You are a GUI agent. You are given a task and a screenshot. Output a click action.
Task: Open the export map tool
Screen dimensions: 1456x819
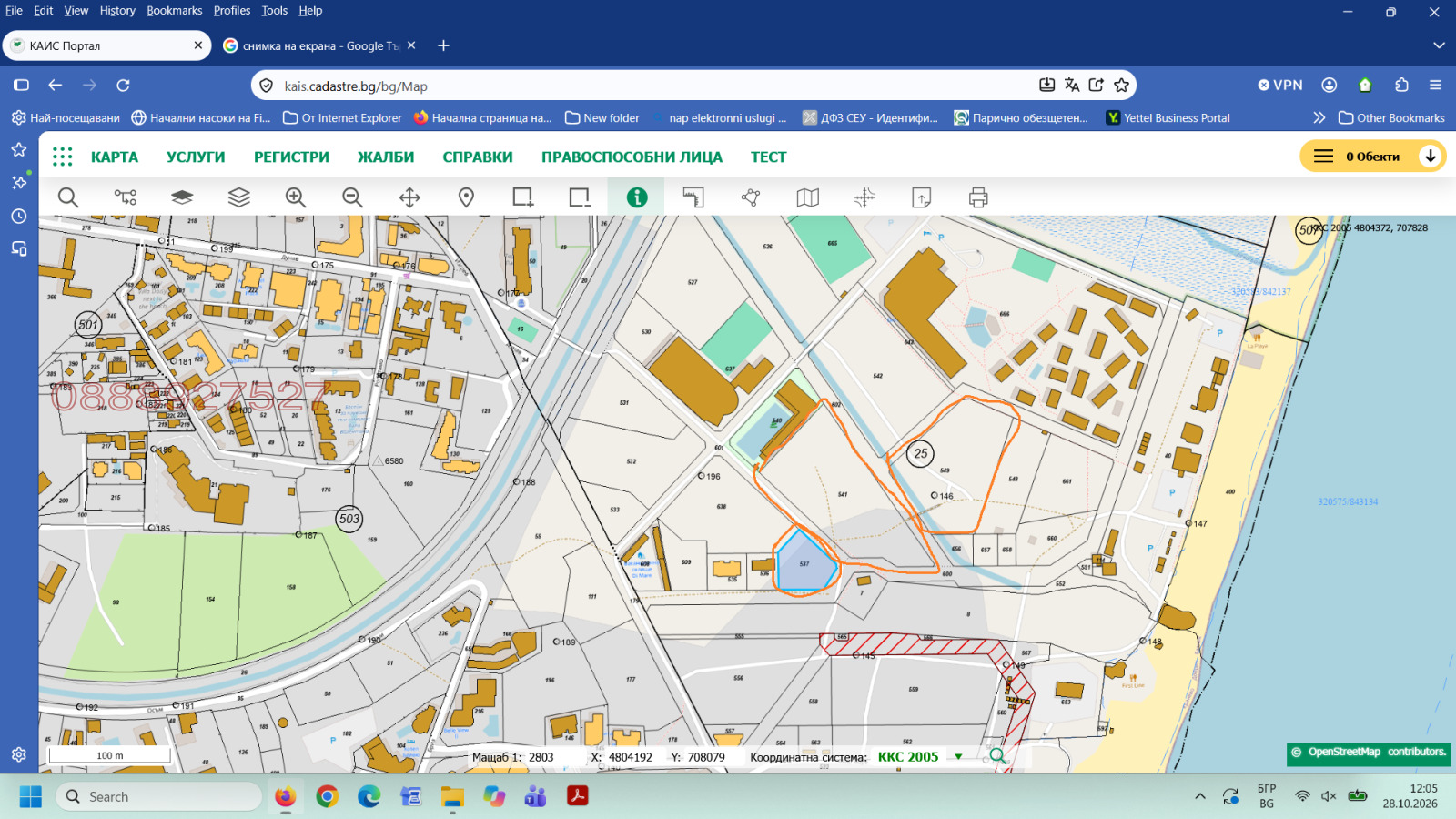[922, 197]
